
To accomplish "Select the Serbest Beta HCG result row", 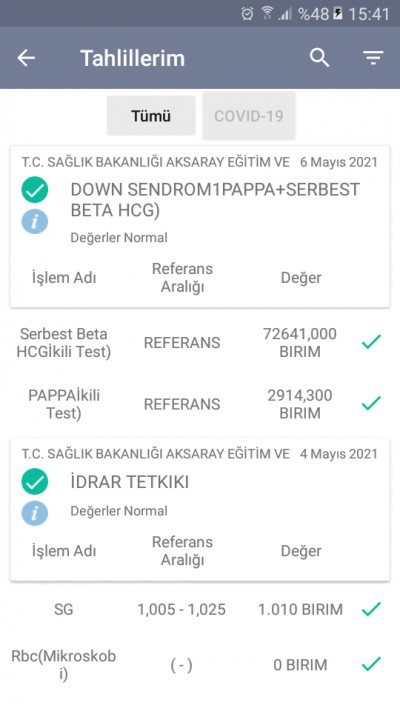I will pyautogui.click(x=200, y=342).
